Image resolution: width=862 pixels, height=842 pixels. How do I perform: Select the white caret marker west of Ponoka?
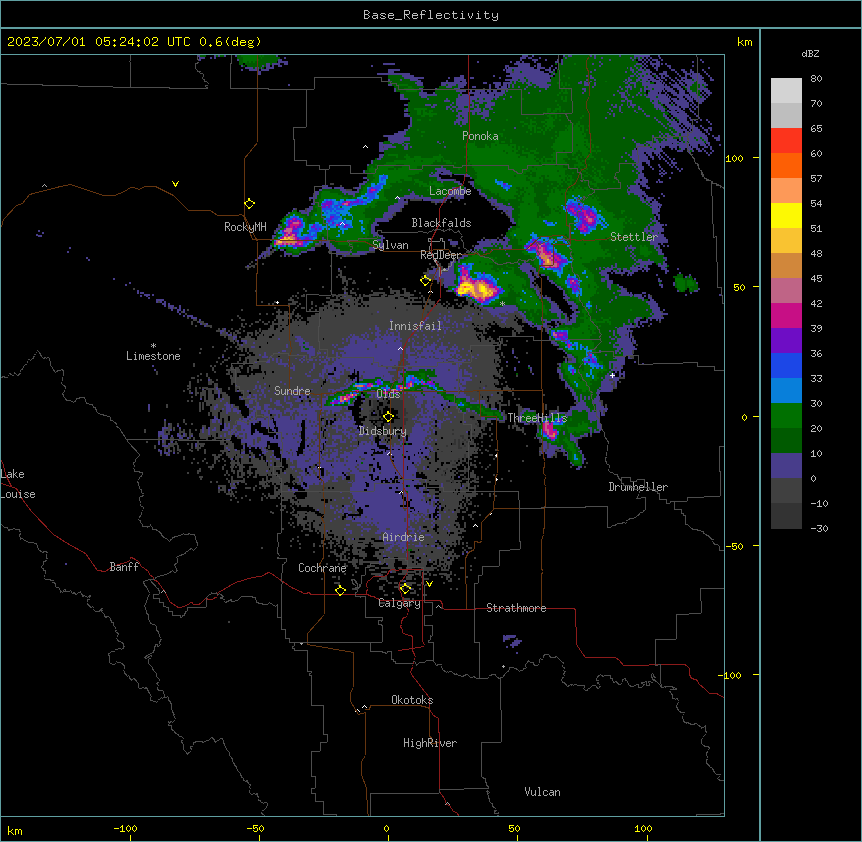365,147
